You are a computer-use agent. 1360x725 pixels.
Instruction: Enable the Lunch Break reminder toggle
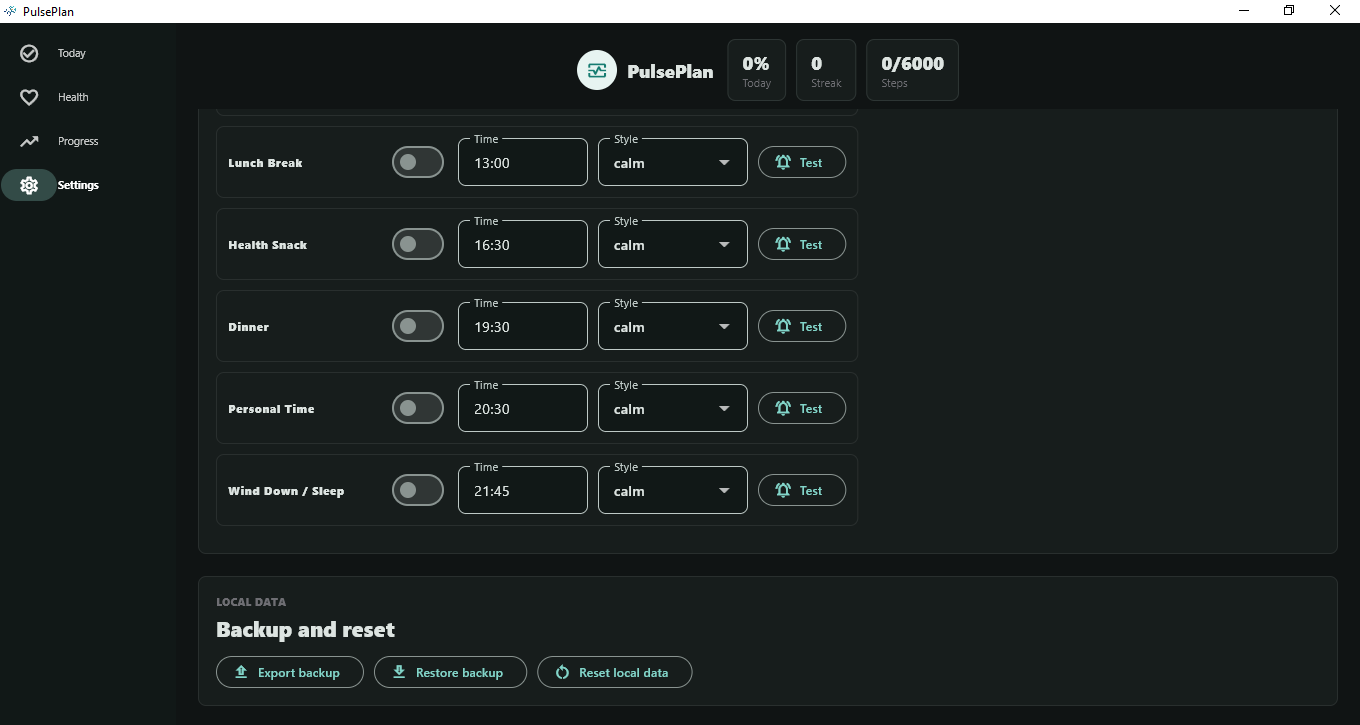tap(418, 162)
